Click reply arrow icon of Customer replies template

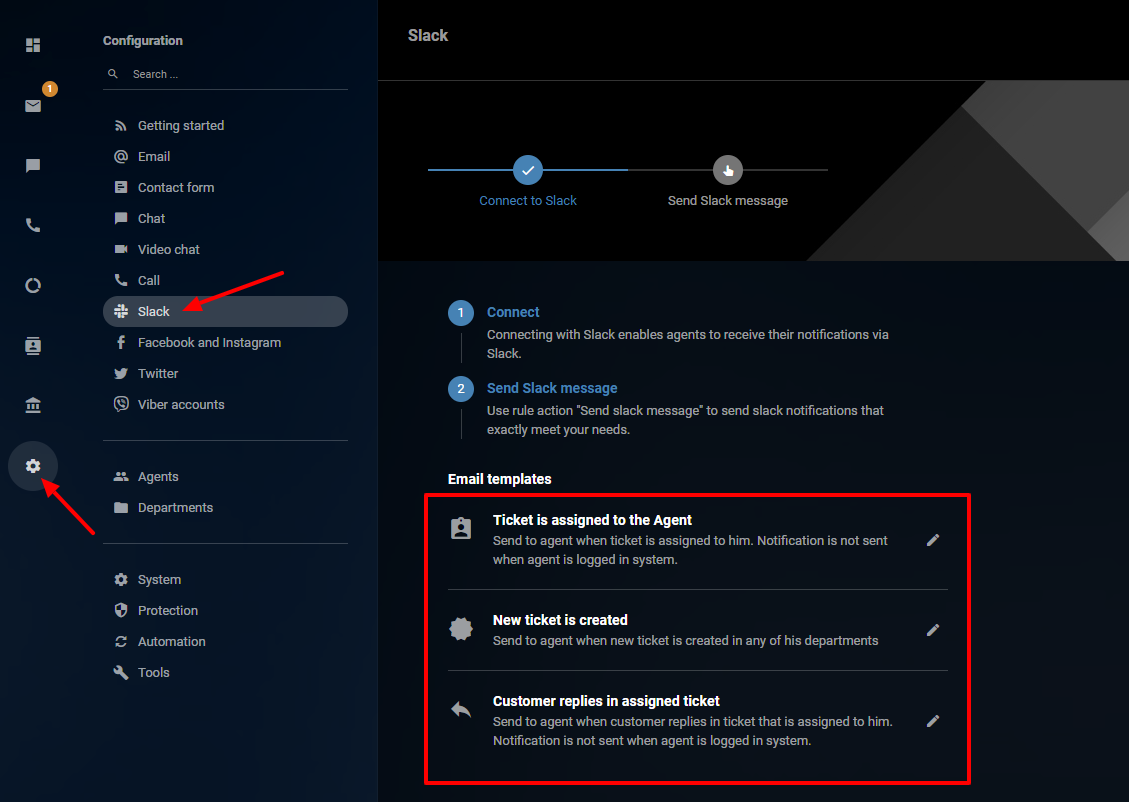click(461, 710)
